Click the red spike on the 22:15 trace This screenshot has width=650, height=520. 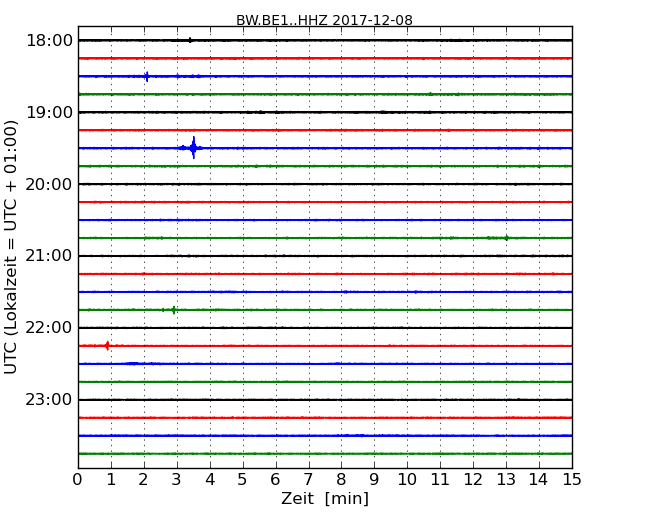pyautogui.click(x=107, y=345)
